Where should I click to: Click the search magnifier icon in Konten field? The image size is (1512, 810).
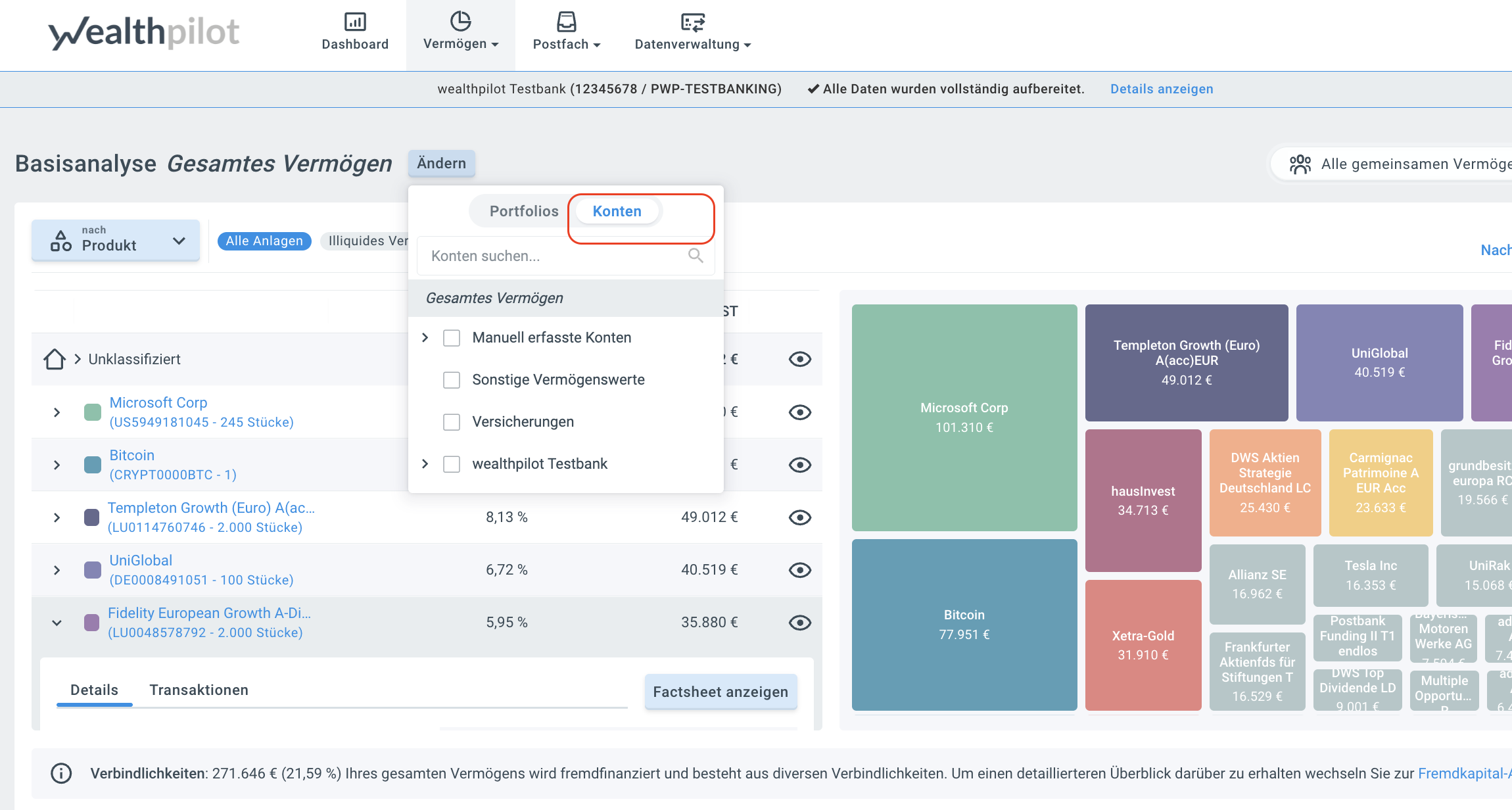tap(696, 256)
